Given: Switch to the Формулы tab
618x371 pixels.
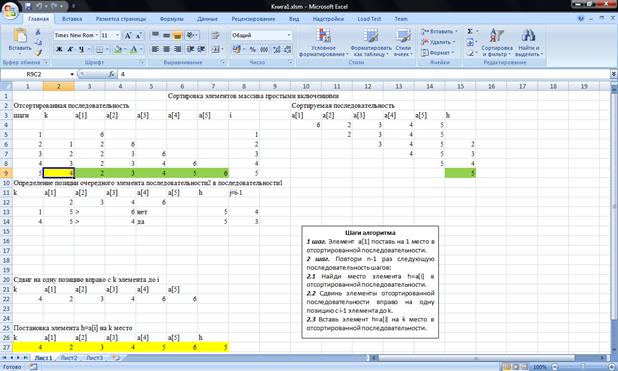Looking at the screenshot, I should [171, 19].
